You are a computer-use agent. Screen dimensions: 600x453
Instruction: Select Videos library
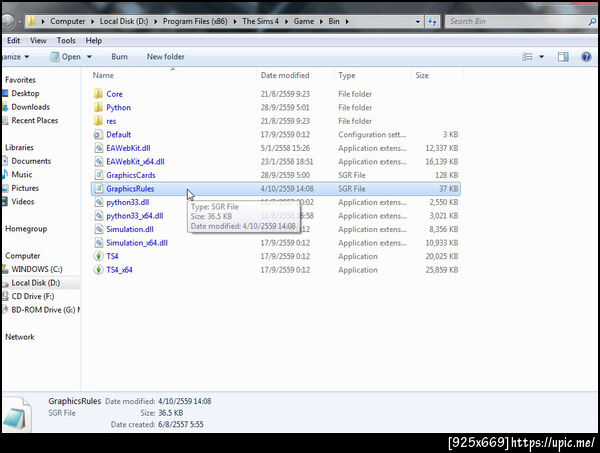(x=23, y=202)
